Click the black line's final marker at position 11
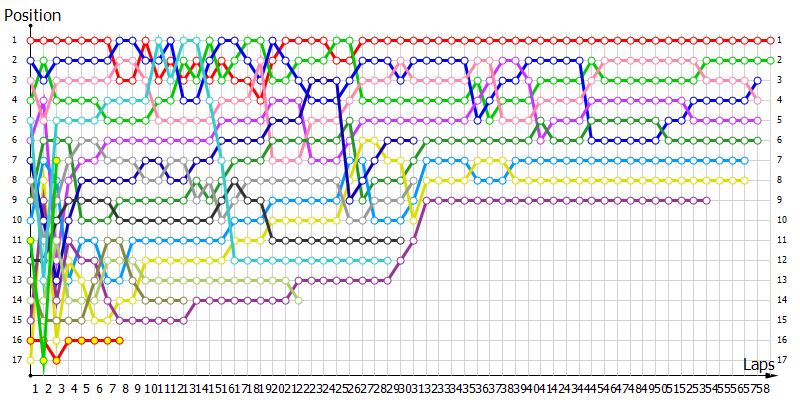The height and width of the screenshot is (400, 800). click(x=402, y=240)
